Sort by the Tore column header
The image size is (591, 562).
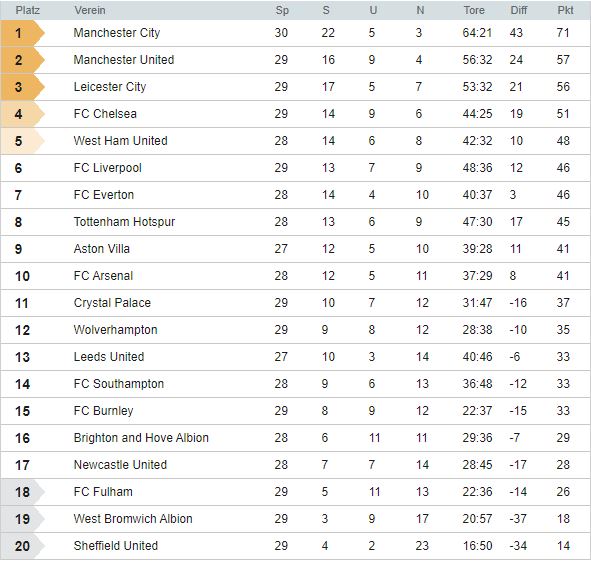[474, 10]
